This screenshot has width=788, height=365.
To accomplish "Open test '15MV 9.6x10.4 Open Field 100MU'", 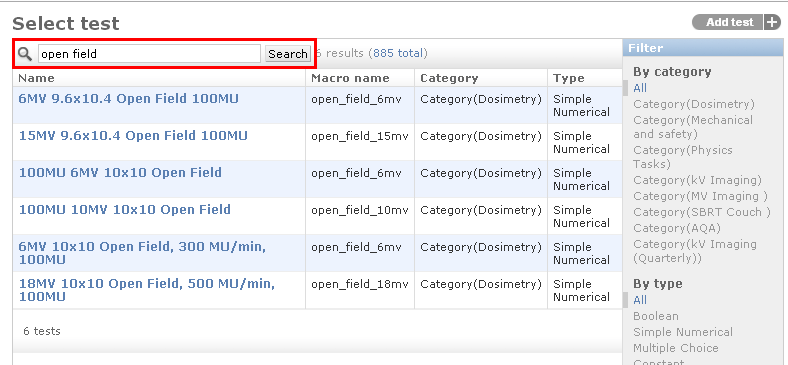I will pos(133,136).
